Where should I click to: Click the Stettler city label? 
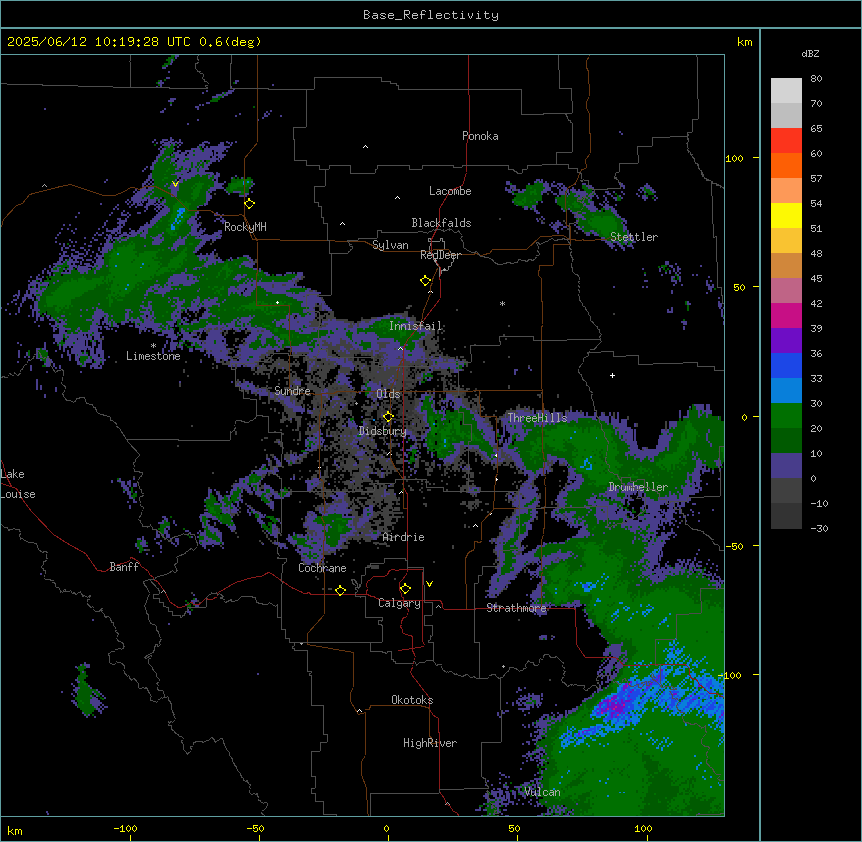click(x=634, y=237)
